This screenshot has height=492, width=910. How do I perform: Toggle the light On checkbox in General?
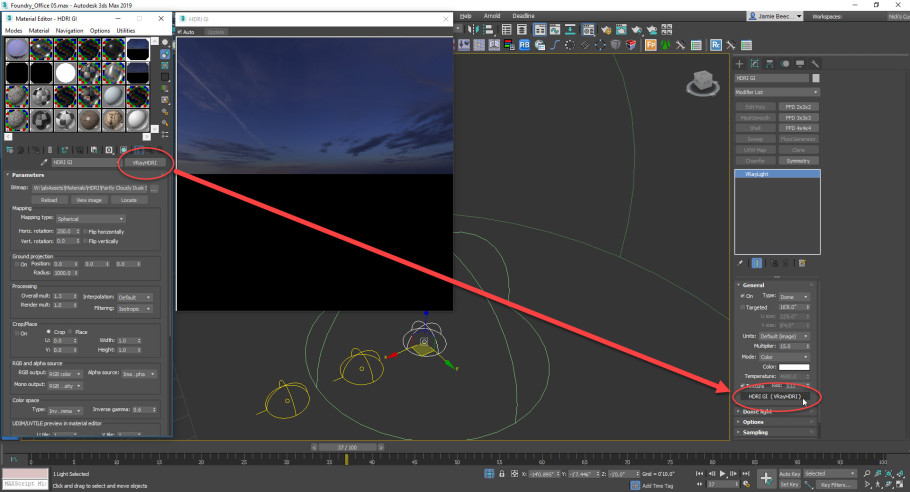pos(742,296)
